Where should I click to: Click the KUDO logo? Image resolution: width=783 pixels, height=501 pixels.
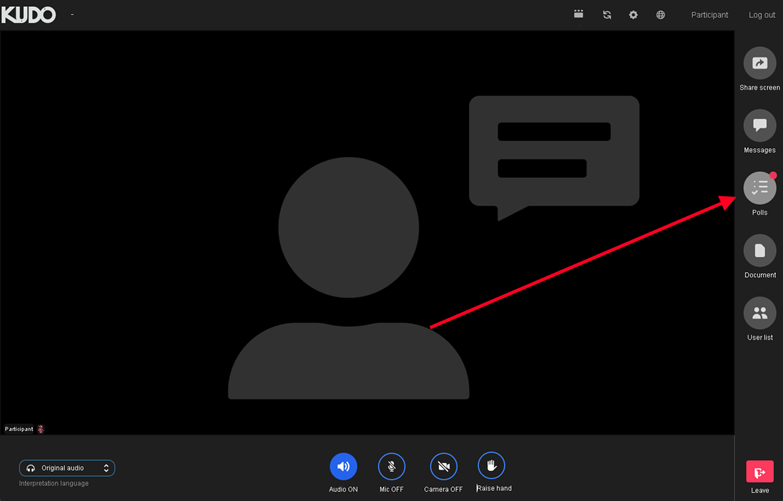pyautogui.click(x=29, y=15)
